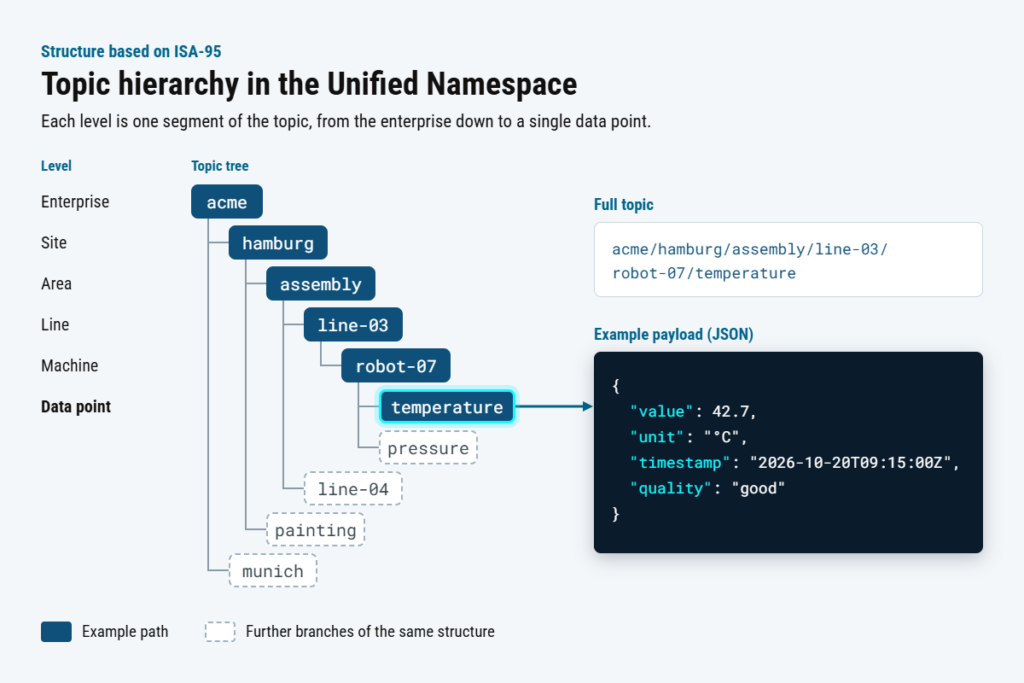Select the hamburg site node
The height and width of the screenshot is (683, 1024).
pyautogui.click(x=278, y=243)
